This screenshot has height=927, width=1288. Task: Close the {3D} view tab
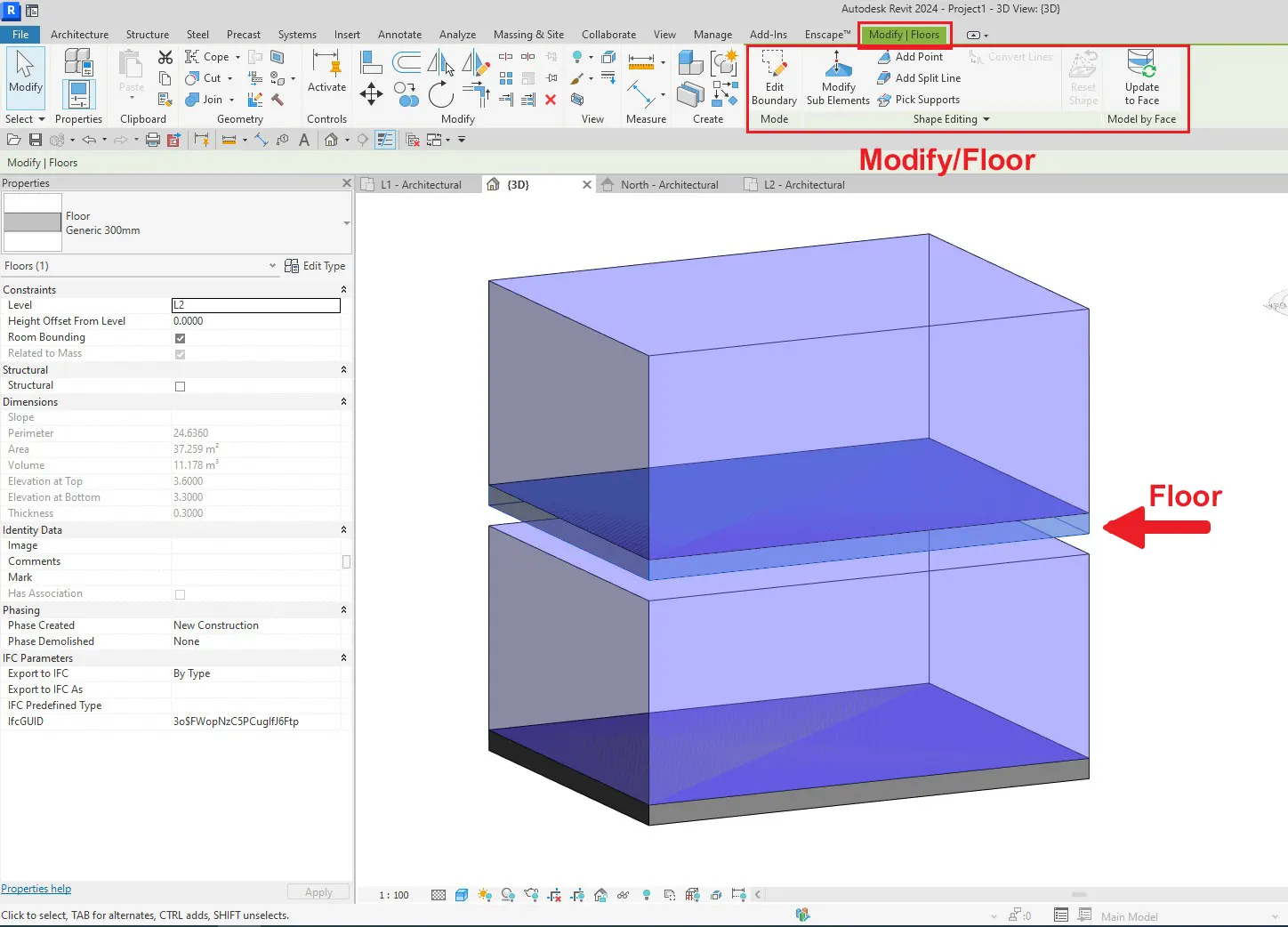(x=586, y=185)
